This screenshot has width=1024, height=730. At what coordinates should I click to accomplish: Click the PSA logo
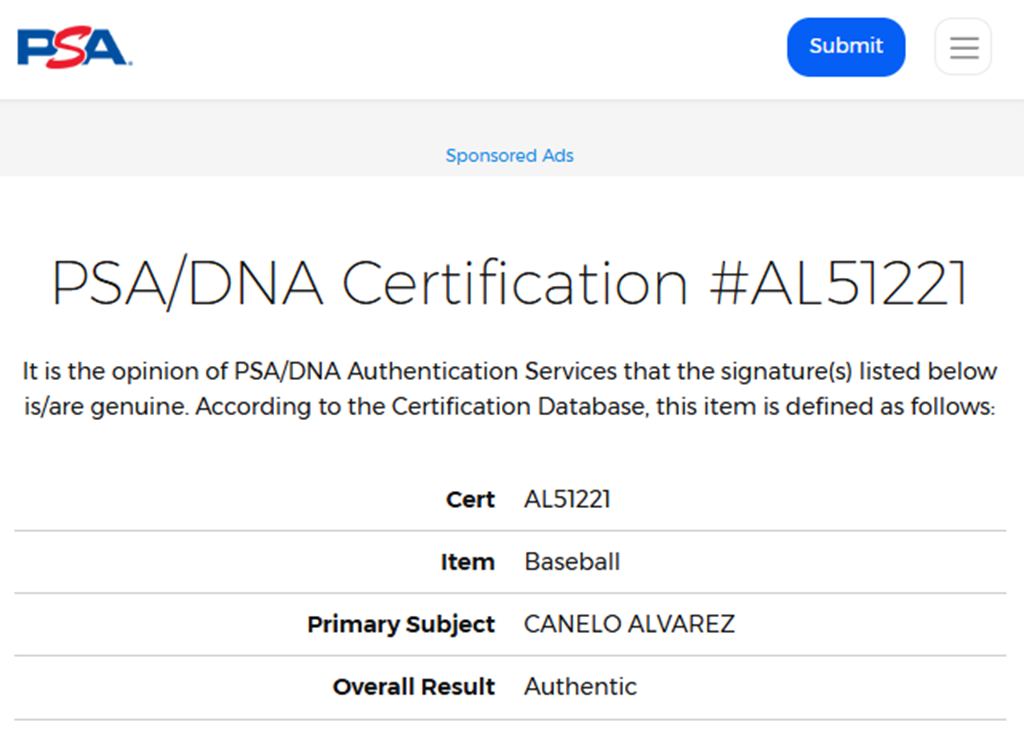(74, 47)
